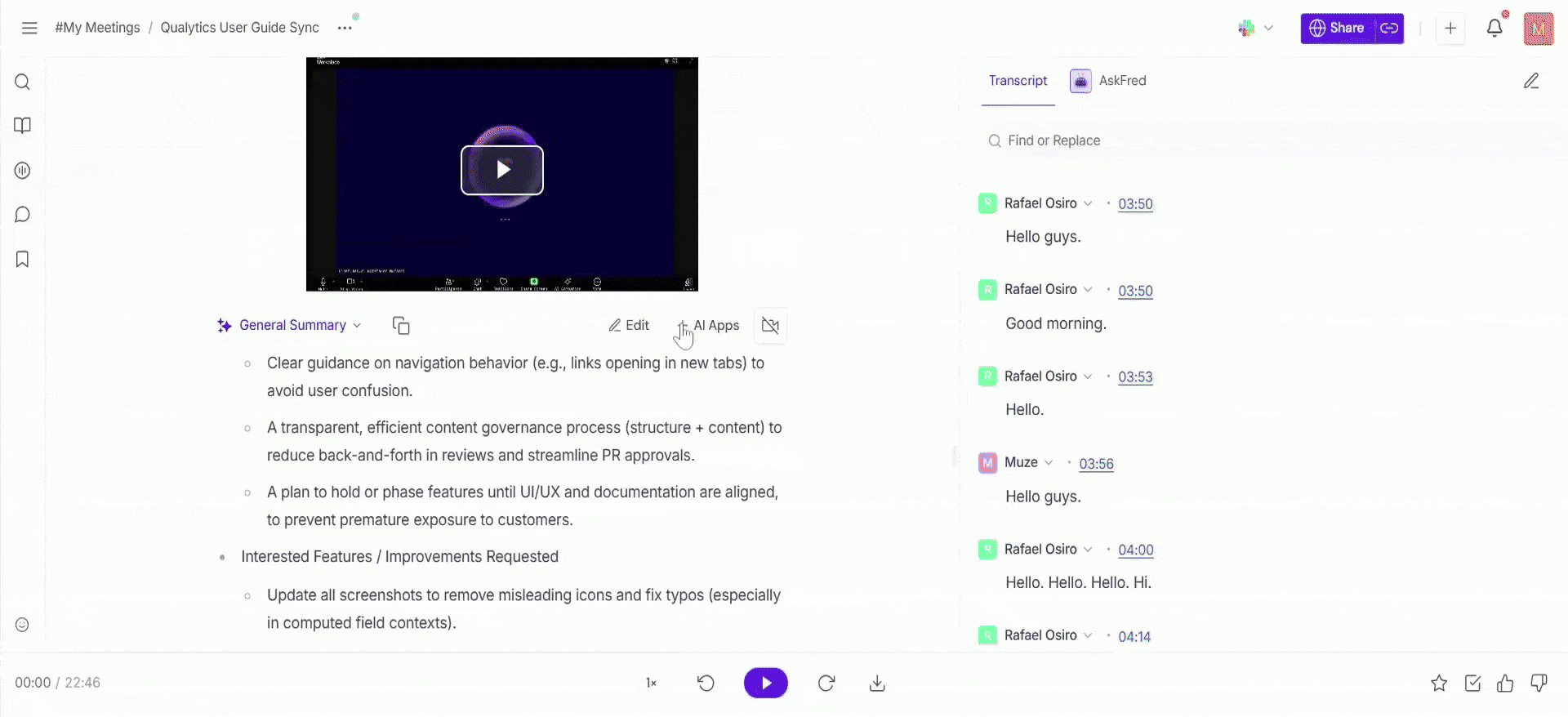Jump to timestamp 03:56

1096,464
